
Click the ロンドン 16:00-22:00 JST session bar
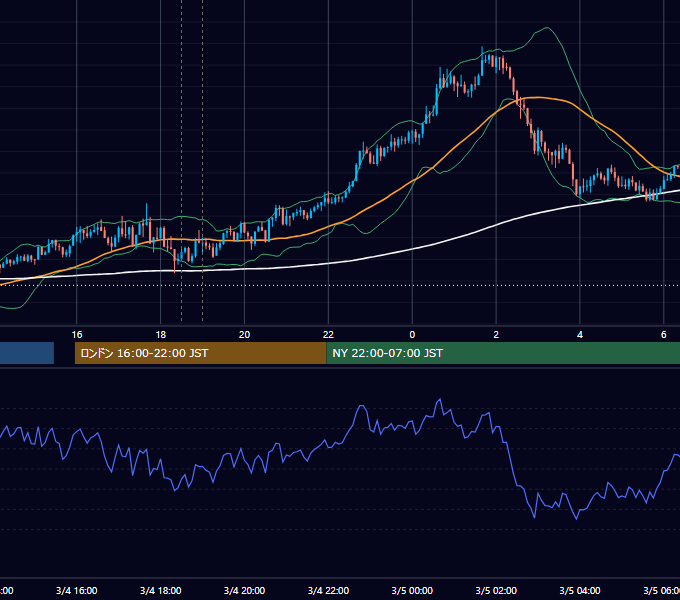(200, 353)
